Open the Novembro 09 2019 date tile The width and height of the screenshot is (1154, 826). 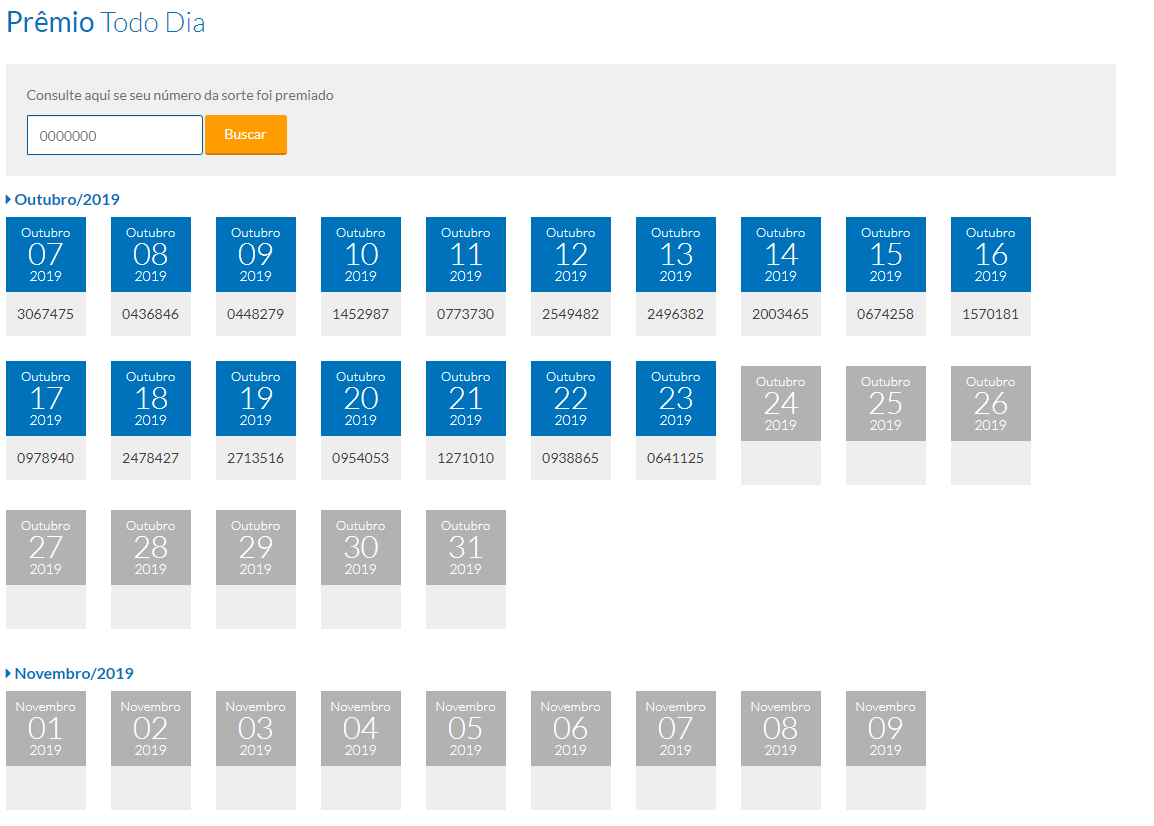point(886,729)
